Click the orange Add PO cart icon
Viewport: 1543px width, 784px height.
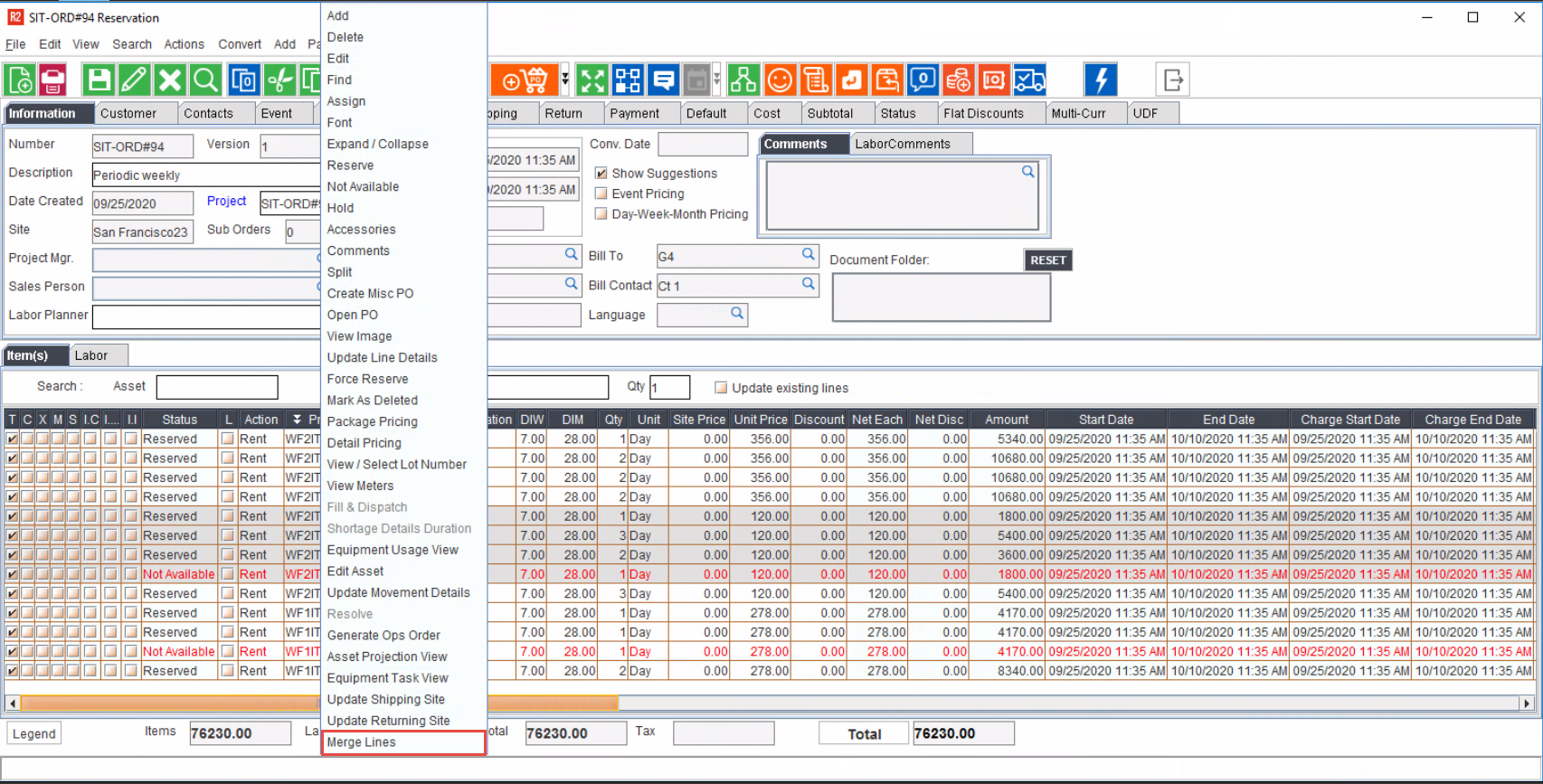525,80
